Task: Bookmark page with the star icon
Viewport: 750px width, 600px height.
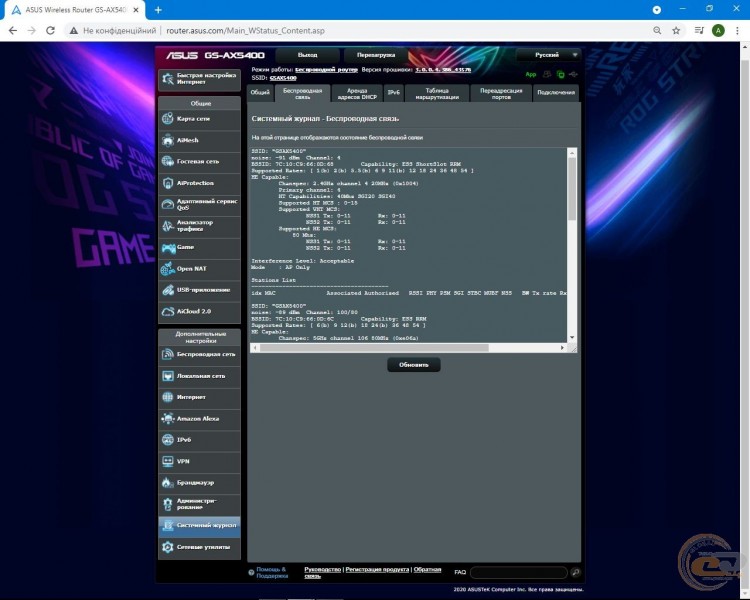Action: [x=676, y=31]
